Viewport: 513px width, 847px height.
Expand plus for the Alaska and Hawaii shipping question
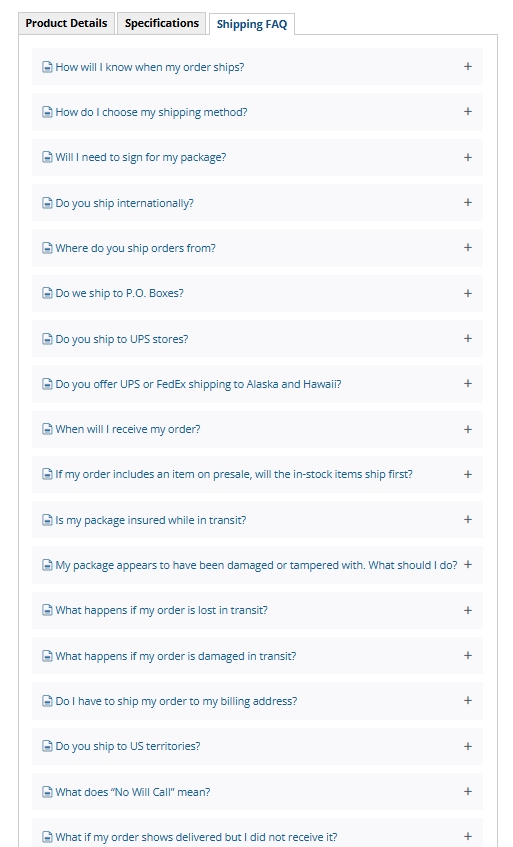pyautogui.click(x=468, y=384)
